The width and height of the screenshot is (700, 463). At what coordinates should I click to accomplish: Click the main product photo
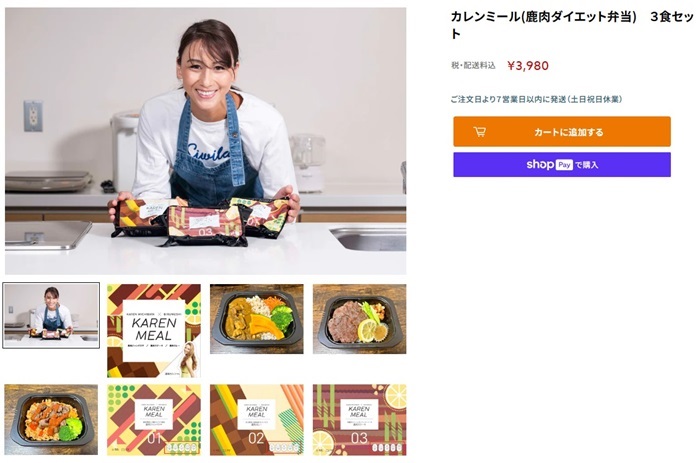pos(205,141)
